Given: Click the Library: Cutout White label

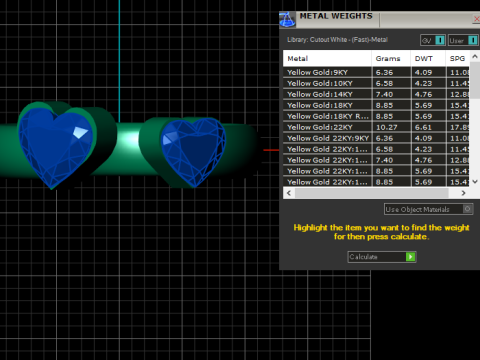Looking at the screenshot, I should [x=337, y=40].
